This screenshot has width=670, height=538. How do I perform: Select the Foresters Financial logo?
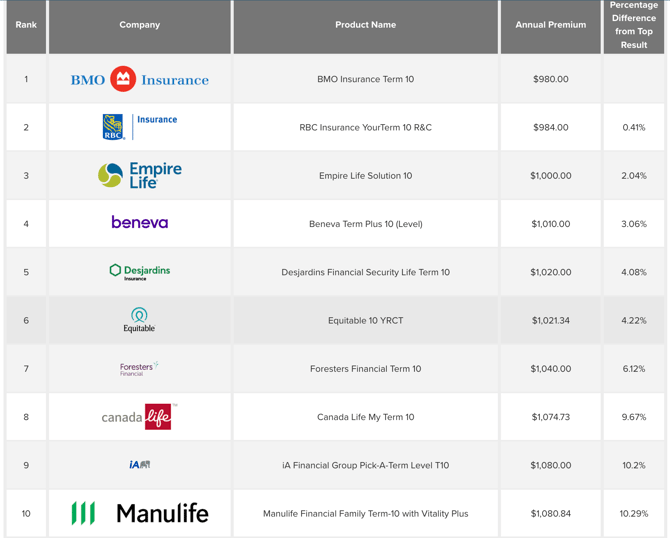[139, 369]
